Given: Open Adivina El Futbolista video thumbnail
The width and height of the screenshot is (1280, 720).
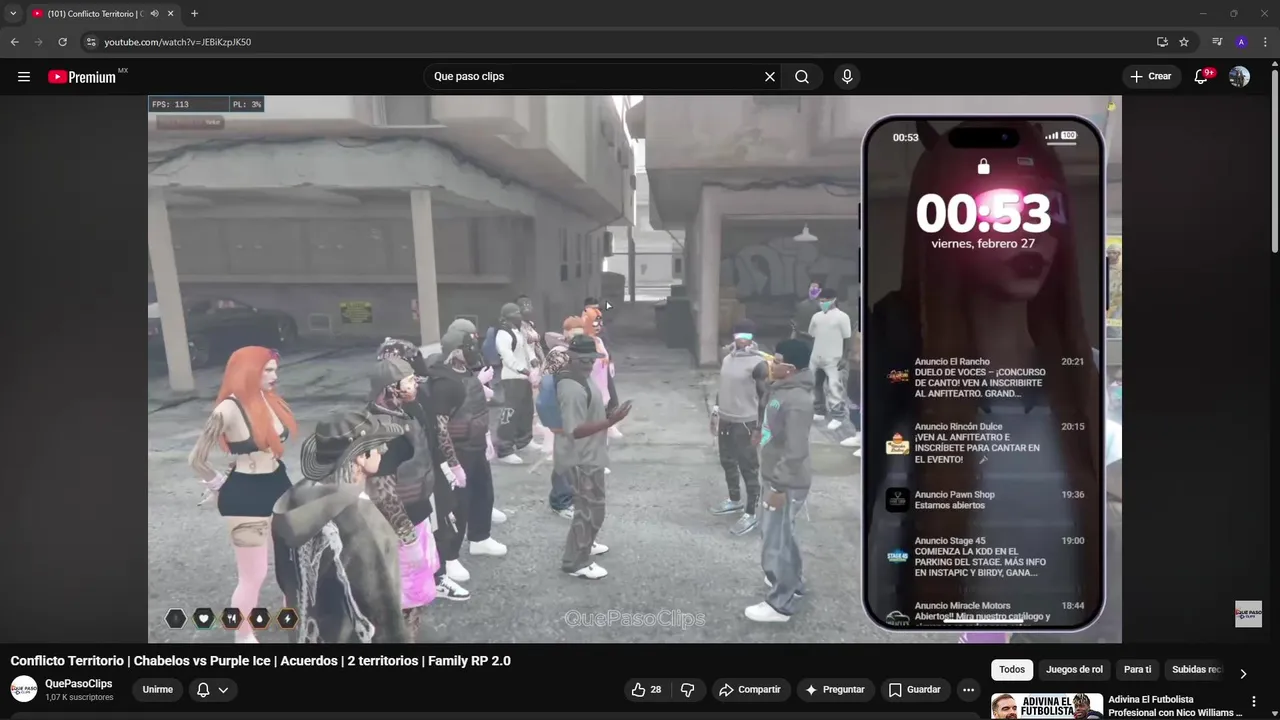Looking at the screenshot, I should (1047, 706).
